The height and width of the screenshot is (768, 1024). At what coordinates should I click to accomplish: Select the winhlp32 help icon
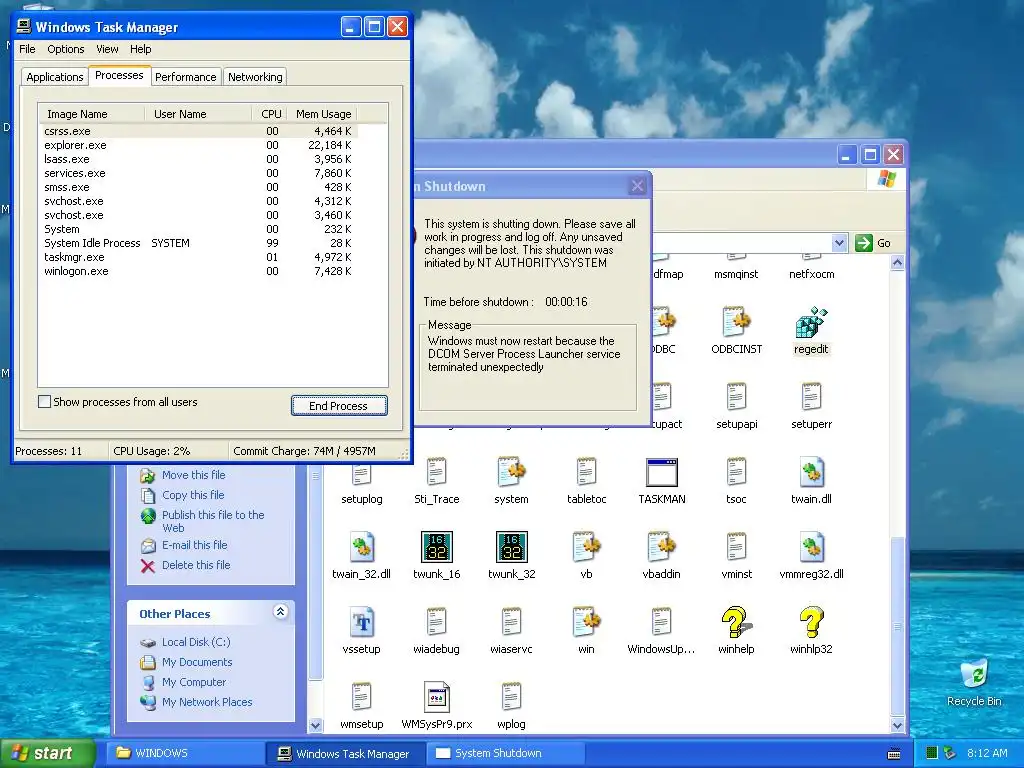tap(811, 622)
